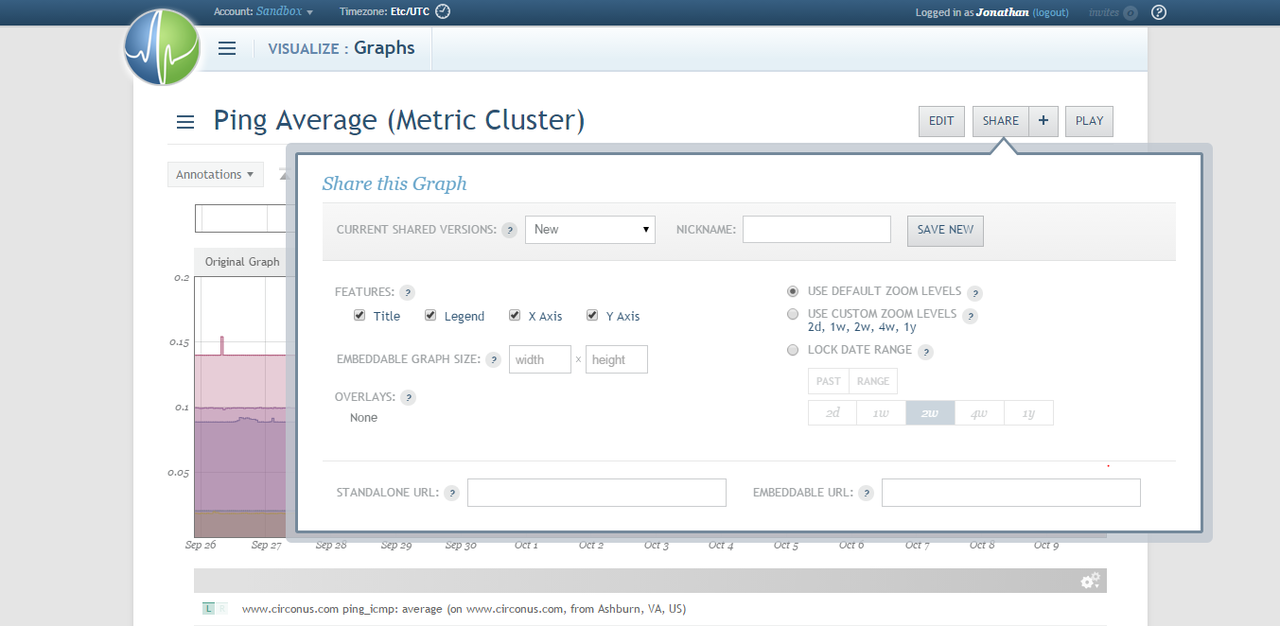Screen dimensions: 1280x626
Task: Open the Circonus help question mark icon
Action: 1158,12
